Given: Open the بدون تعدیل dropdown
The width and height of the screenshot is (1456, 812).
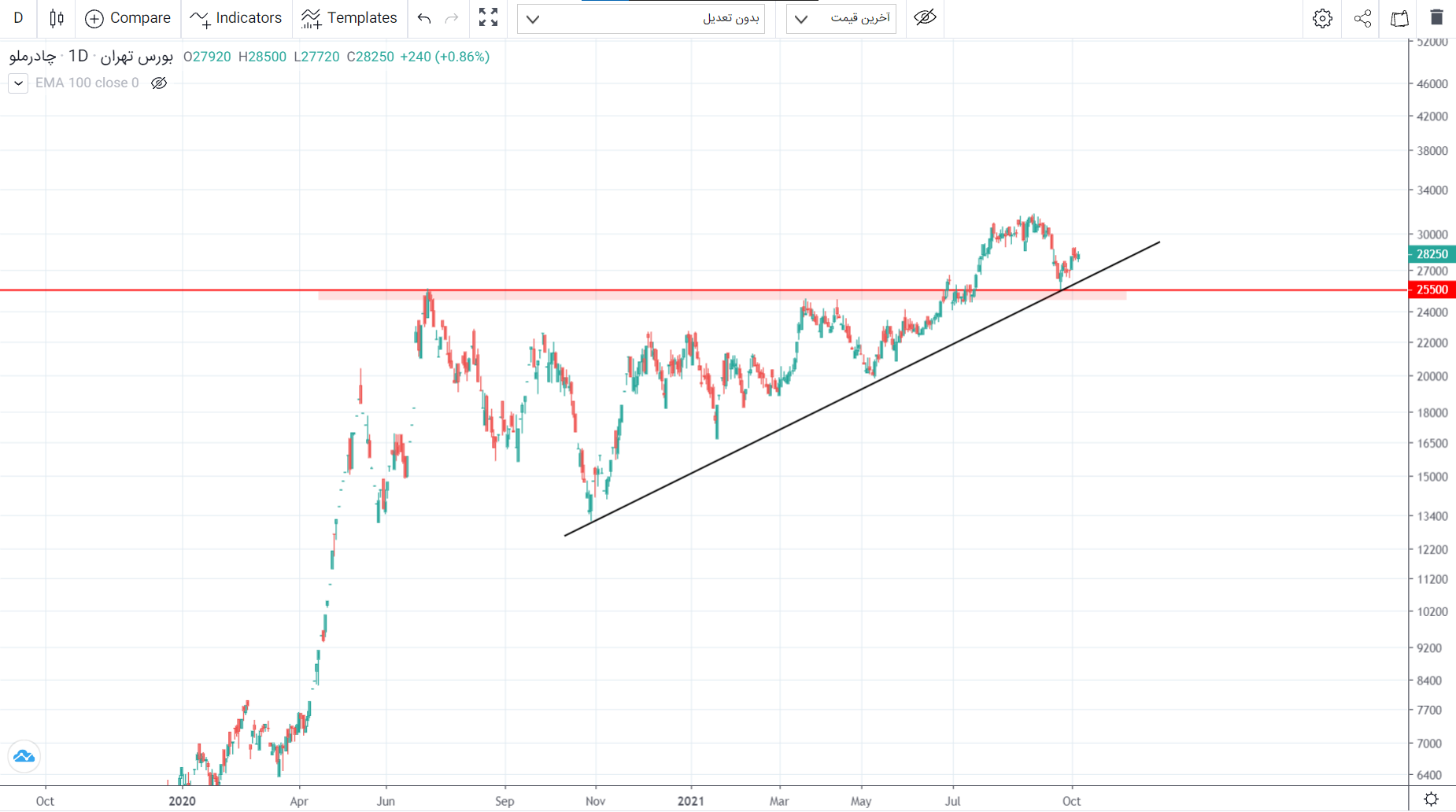Looking at the screenshot, I should tap(641, 18).
